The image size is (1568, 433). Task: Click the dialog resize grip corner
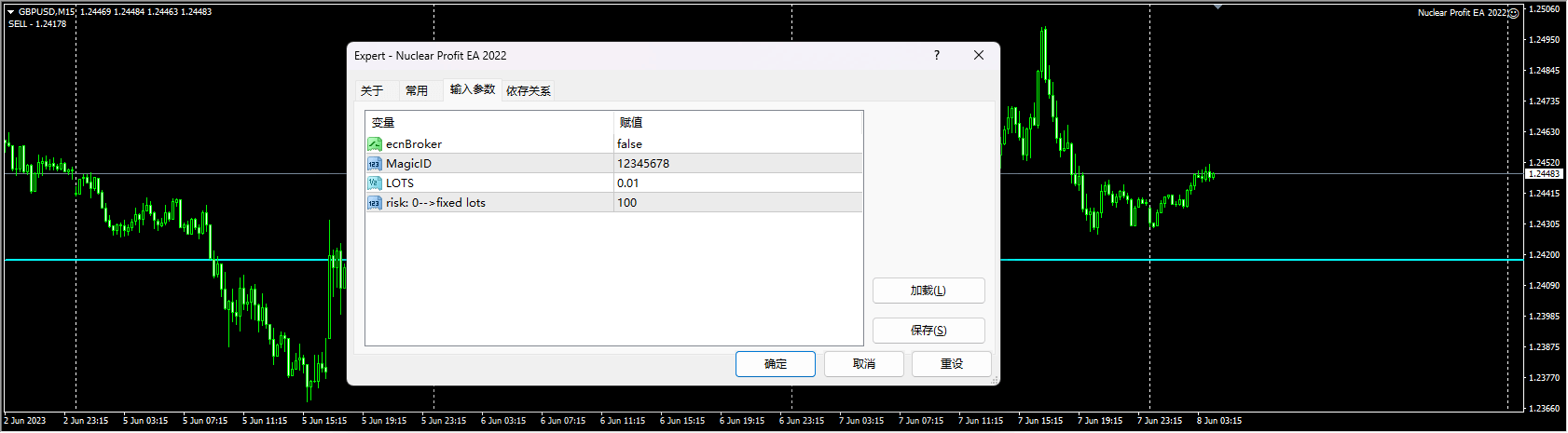[995, 380]
